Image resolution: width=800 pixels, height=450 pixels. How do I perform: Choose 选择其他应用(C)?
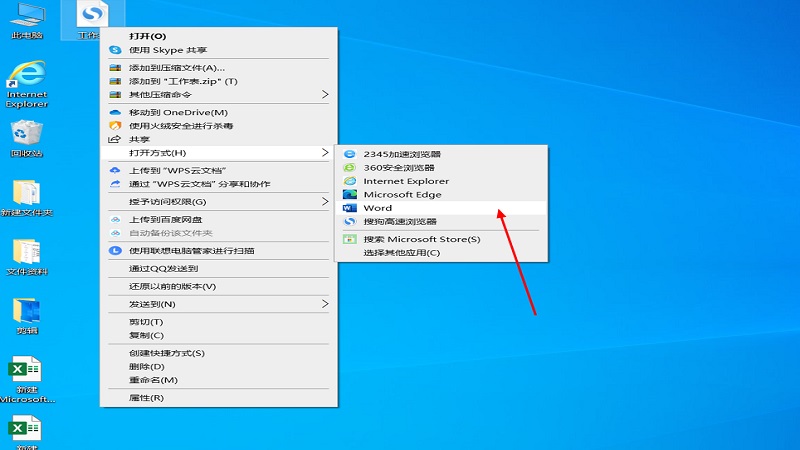[x=441, y=253]
